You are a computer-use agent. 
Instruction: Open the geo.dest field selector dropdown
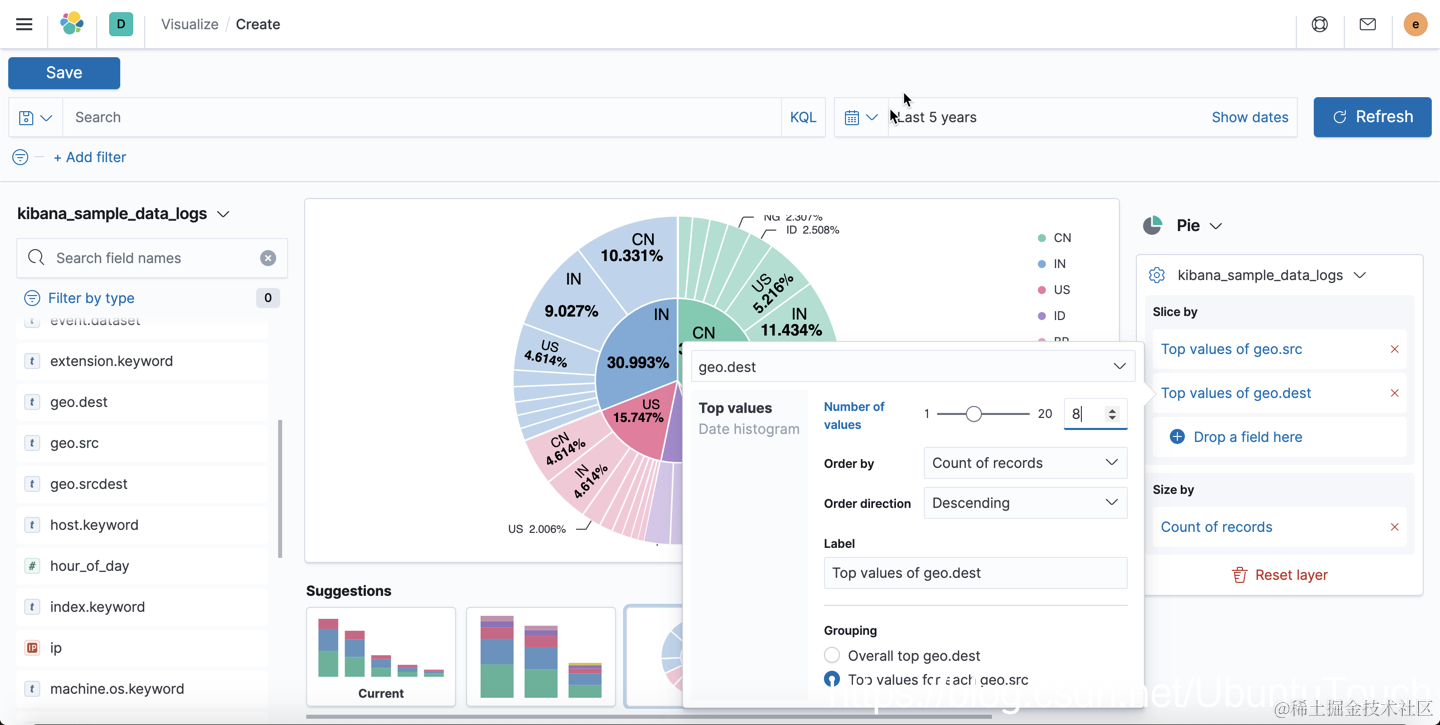pos(912,367)
